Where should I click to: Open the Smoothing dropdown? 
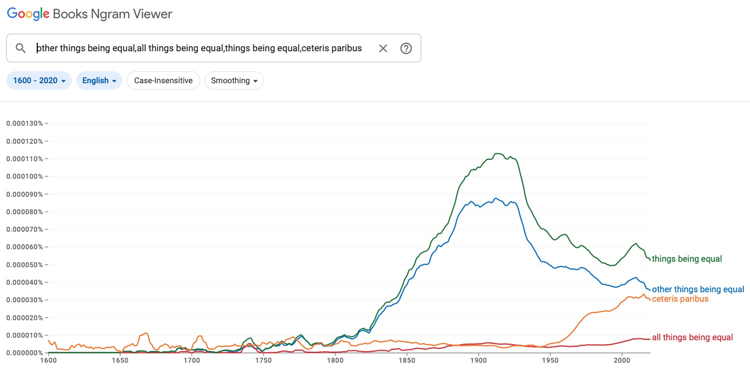click(x=234, y=80)
